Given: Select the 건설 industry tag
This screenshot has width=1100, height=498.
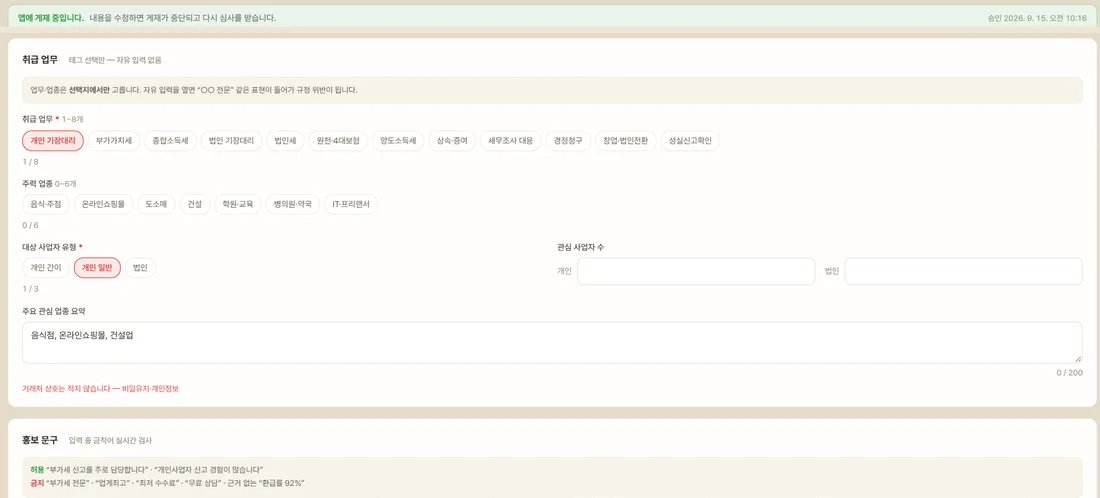Looking at the screenshot, I should point(194,205).
